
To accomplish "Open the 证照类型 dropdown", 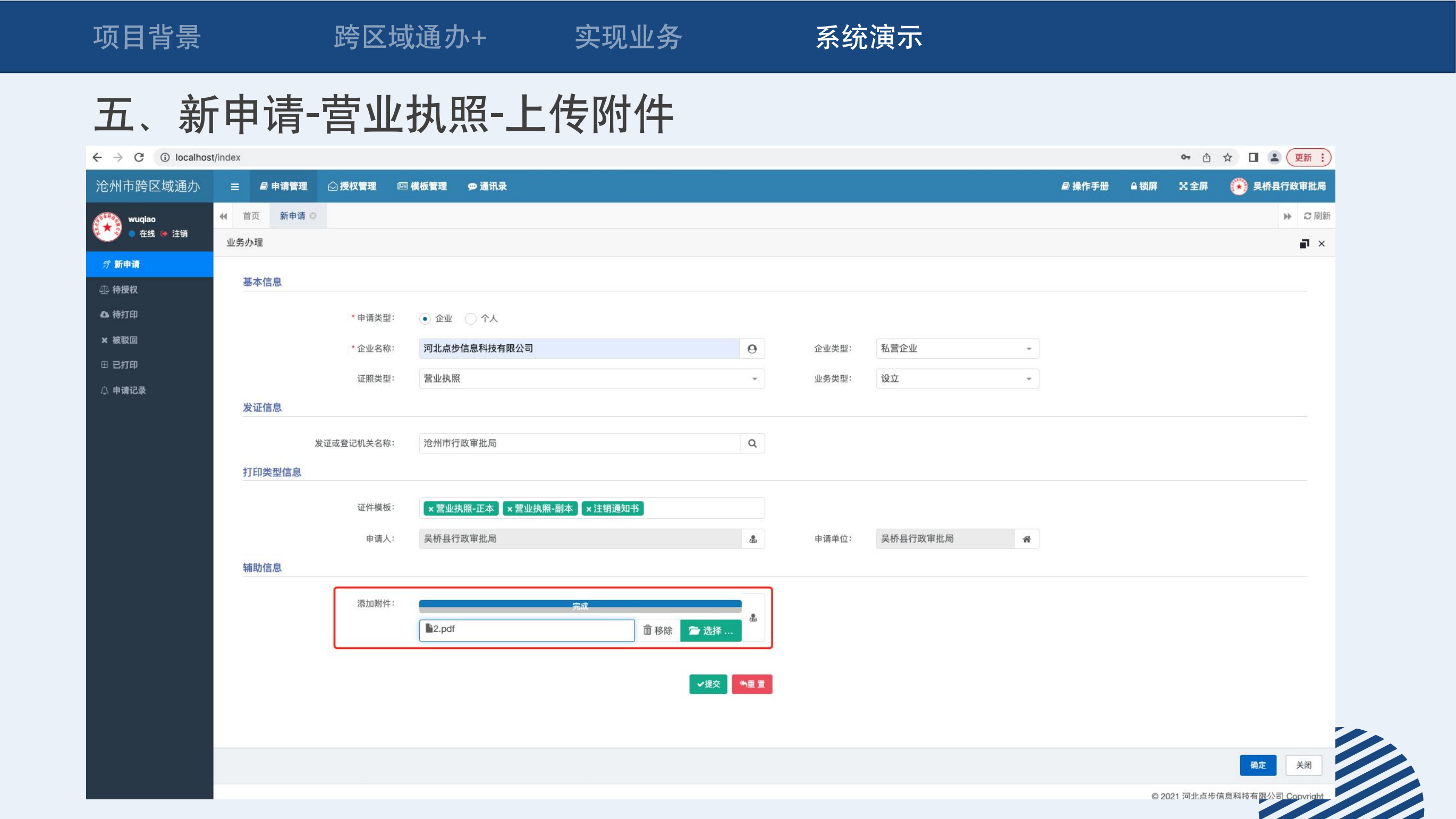I will 591,379.
